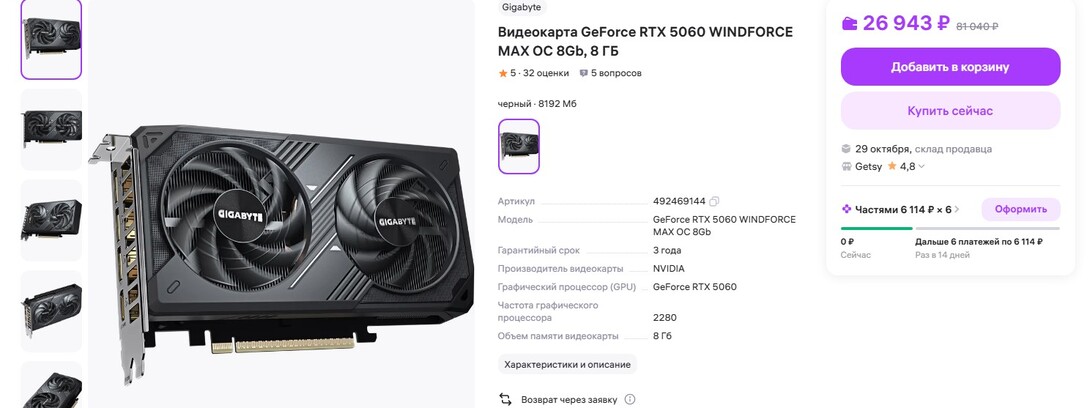
Task: Click the Getsy store icon
Action: [846, 167]
